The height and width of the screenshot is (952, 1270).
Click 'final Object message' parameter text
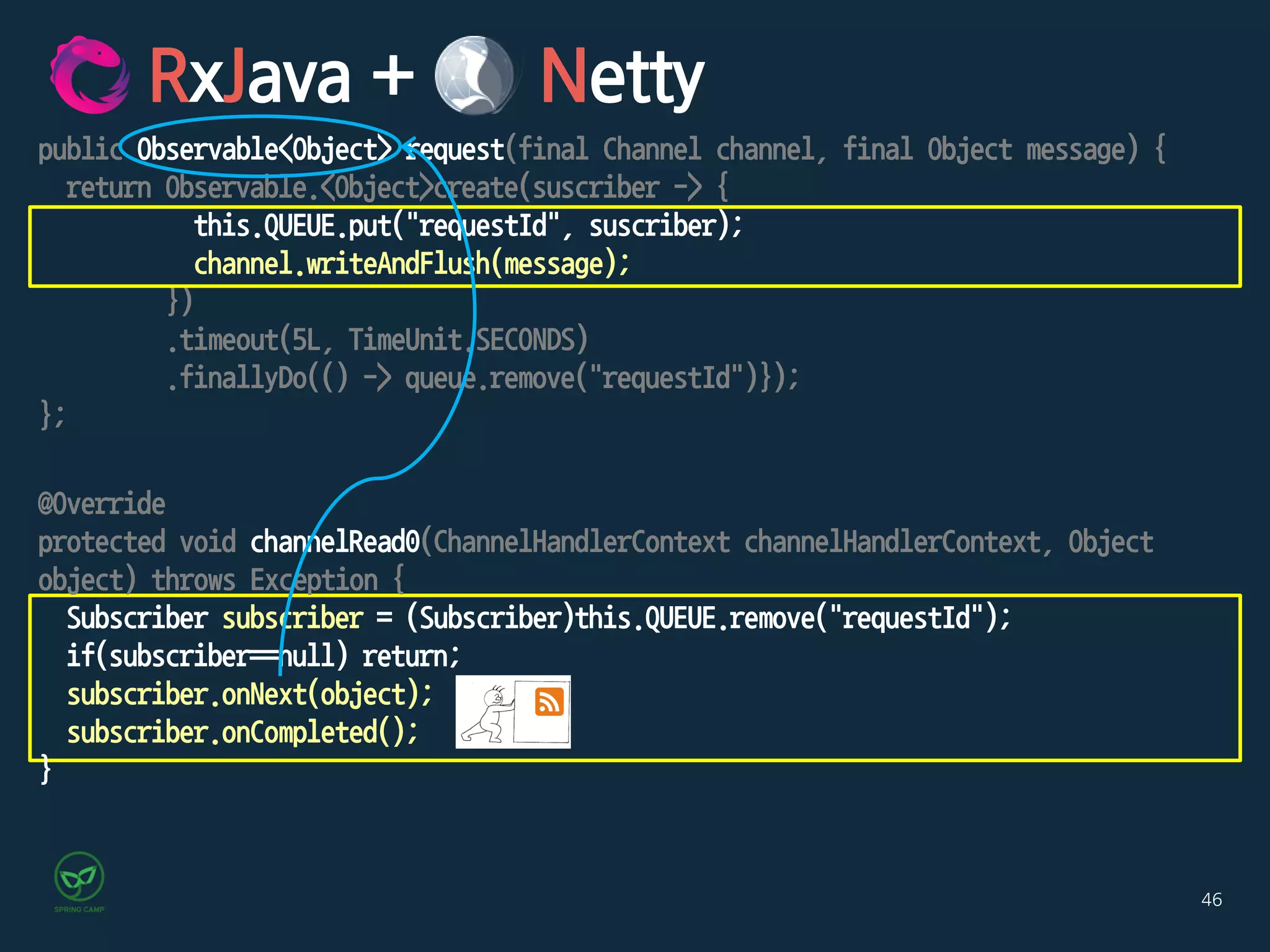tap(984, 149)
